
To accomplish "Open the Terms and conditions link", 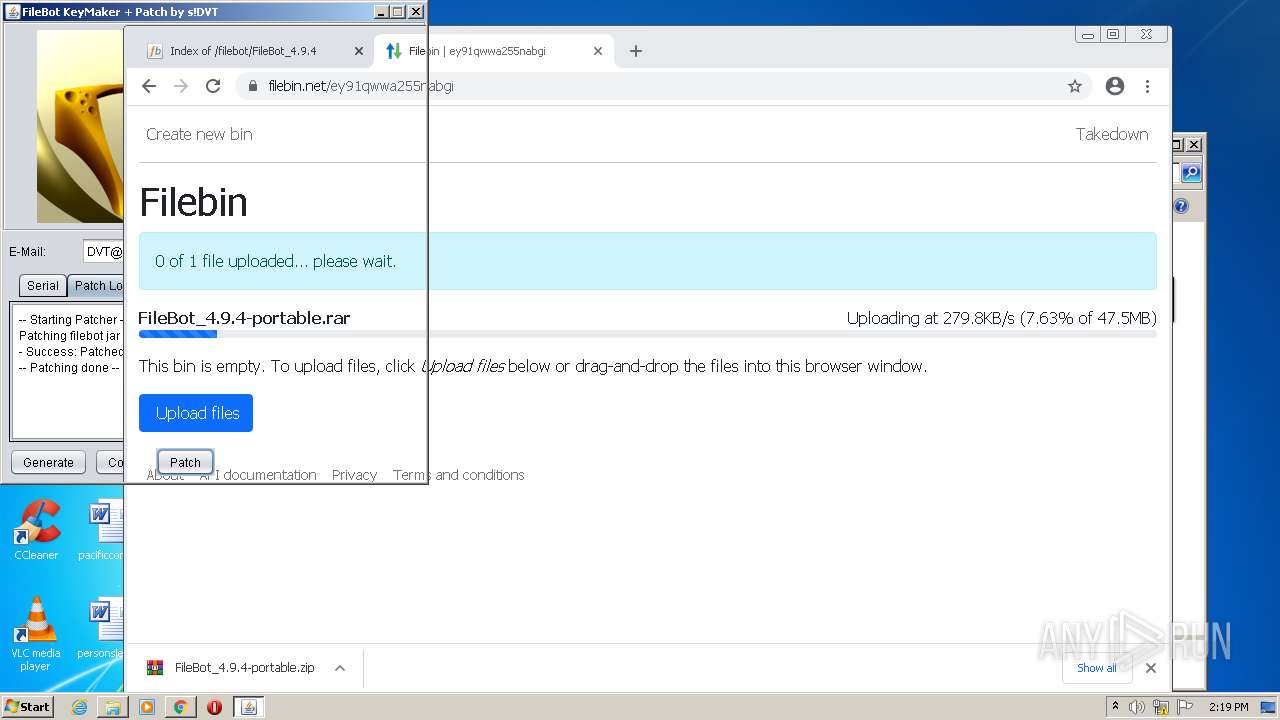I will pyautogui.click(x=458, y=475).
